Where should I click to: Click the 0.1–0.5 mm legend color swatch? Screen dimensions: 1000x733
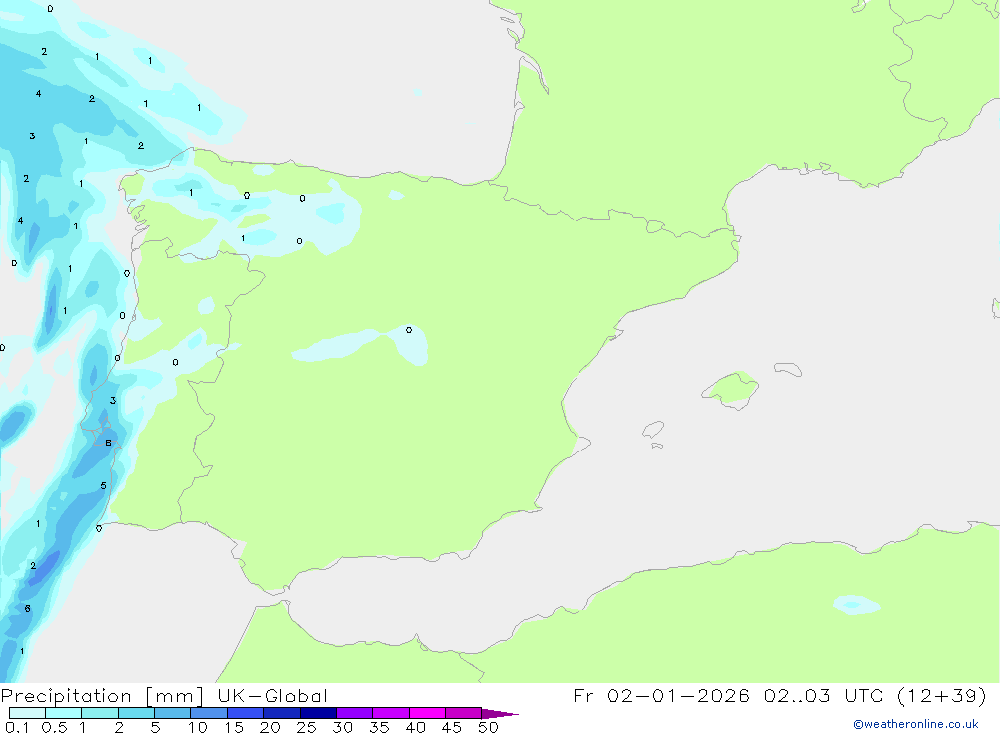(x=27, y=713)
